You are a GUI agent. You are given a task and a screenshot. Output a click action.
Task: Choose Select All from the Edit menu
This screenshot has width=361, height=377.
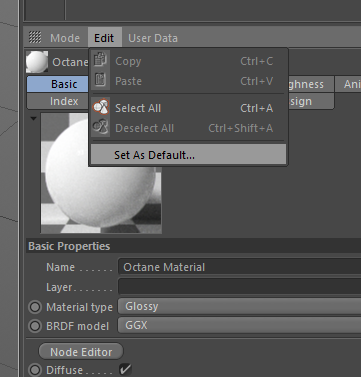[188, 108]
